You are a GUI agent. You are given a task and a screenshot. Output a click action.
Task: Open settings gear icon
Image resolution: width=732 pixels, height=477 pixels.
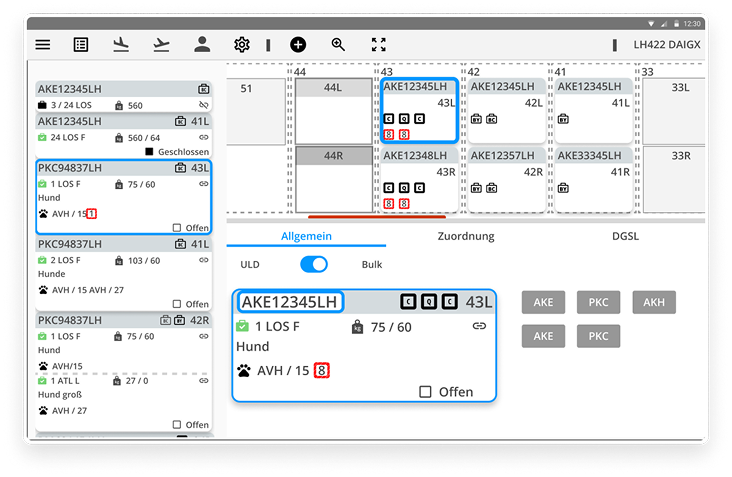click(x=241, y=44)
